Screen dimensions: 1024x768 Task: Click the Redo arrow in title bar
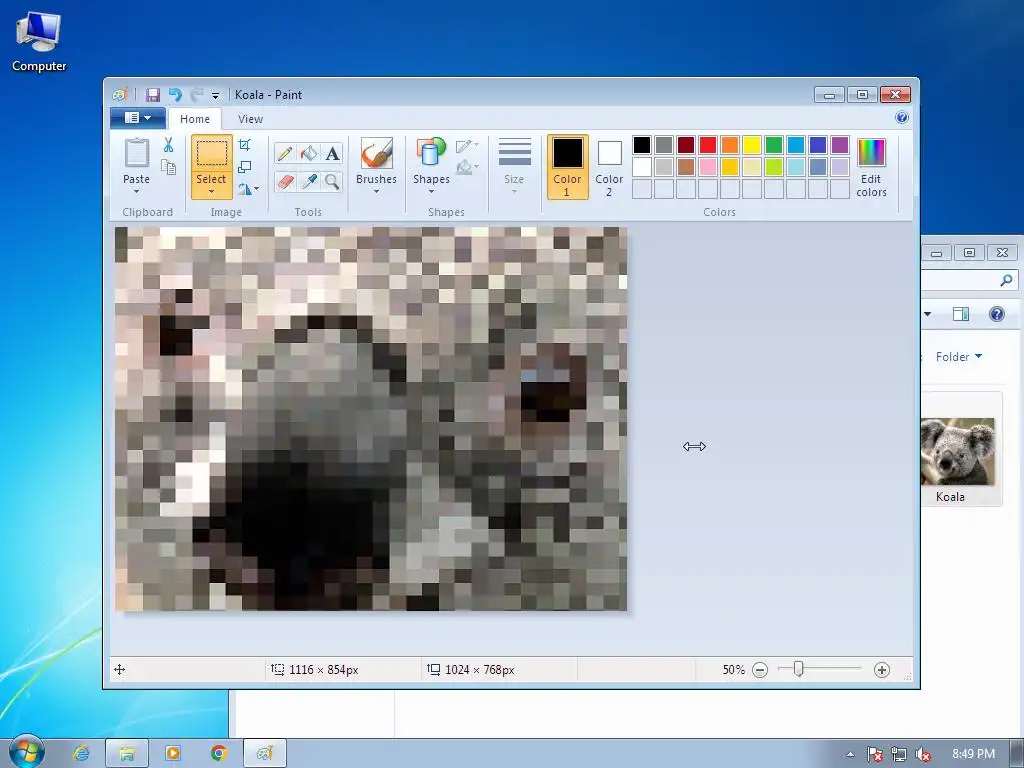click(197, 95)
